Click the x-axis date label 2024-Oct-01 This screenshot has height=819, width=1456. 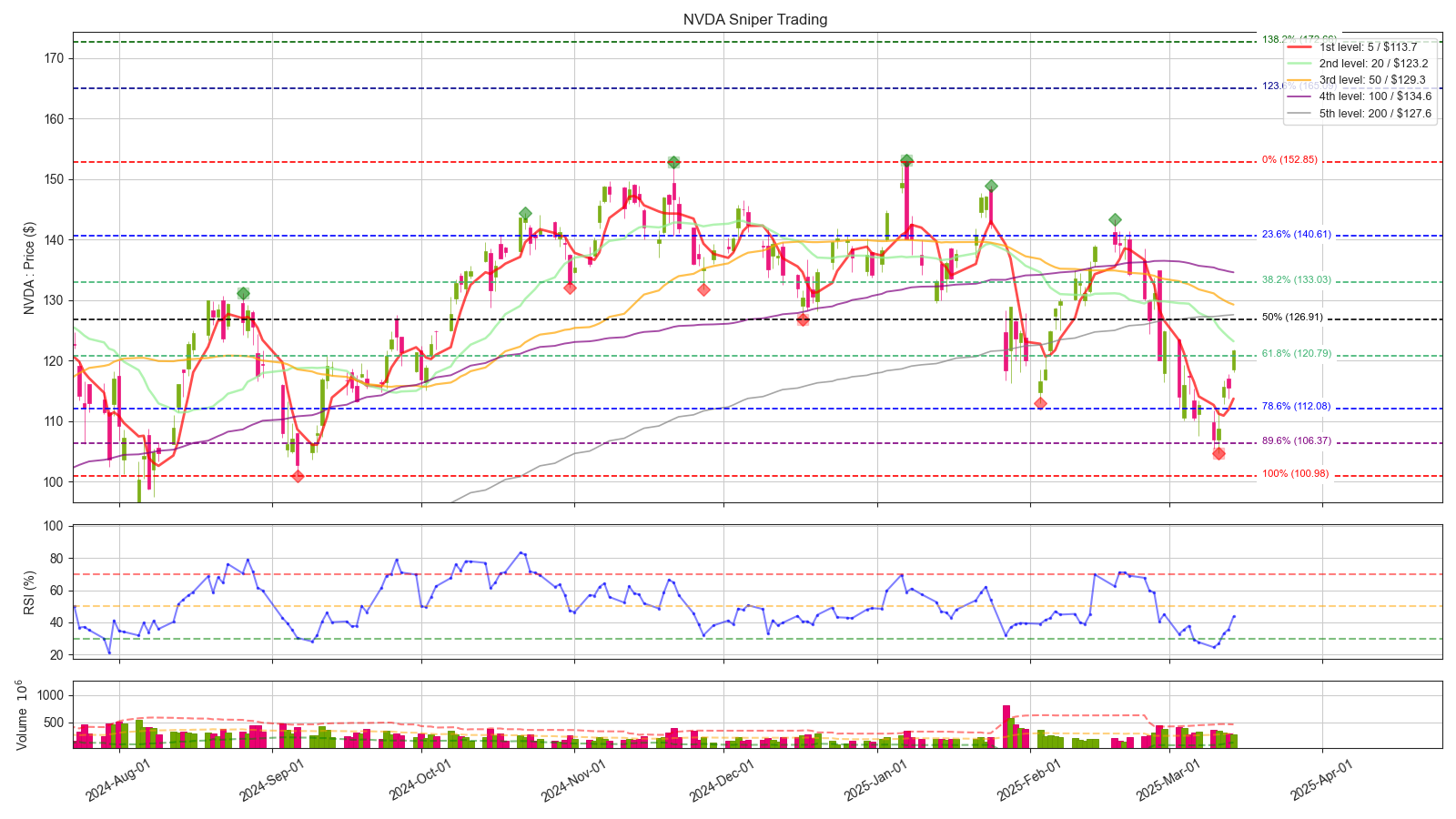tap(420, 780)
